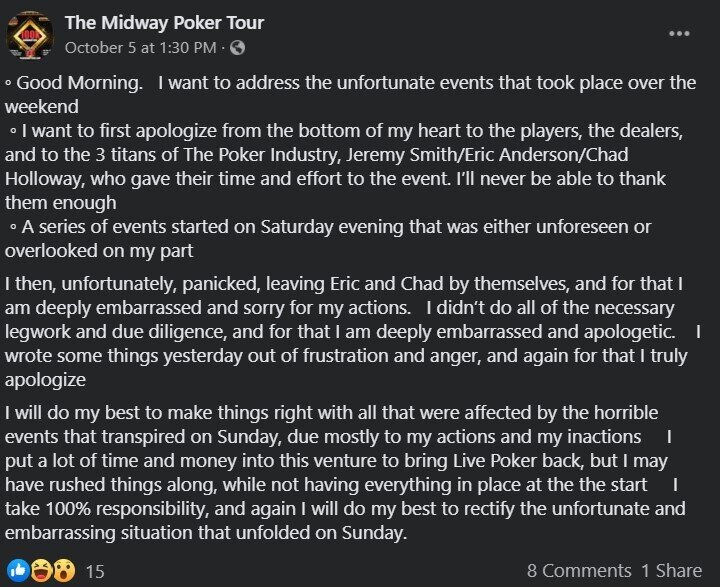Click the paragraph starting I then, unfortunately, panicked
Screen dimensions: 720x587
tap(353, 332)
